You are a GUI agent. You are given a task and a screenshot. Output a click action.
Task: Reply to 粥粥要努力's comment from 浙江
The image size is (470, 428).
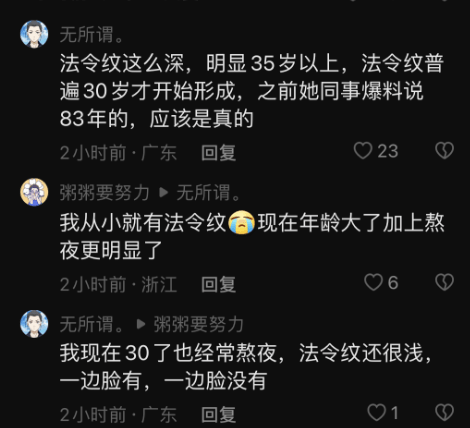tap(219, 284)
